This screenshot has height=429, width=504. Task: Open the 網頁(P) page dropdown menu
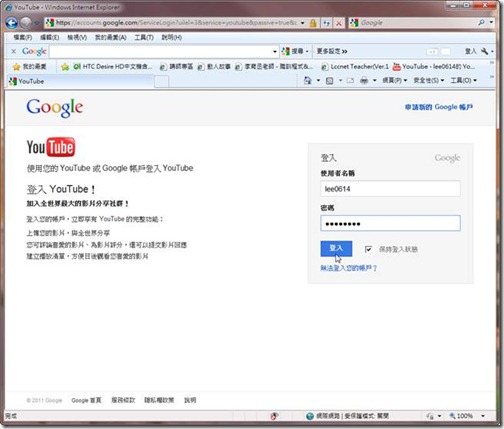[x=395, y=81]
